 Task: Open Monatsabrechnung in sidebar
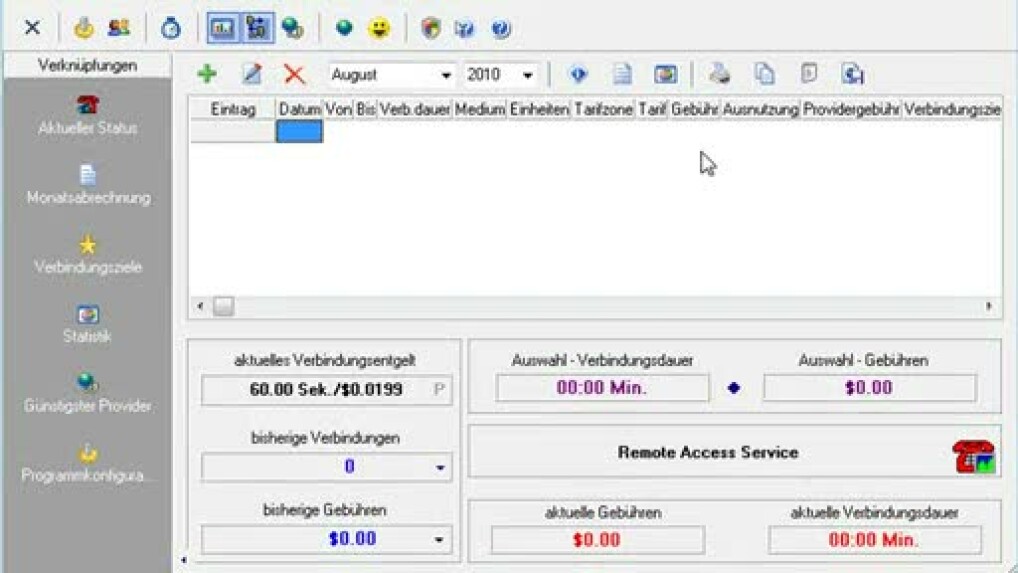(x=88, y=185)
